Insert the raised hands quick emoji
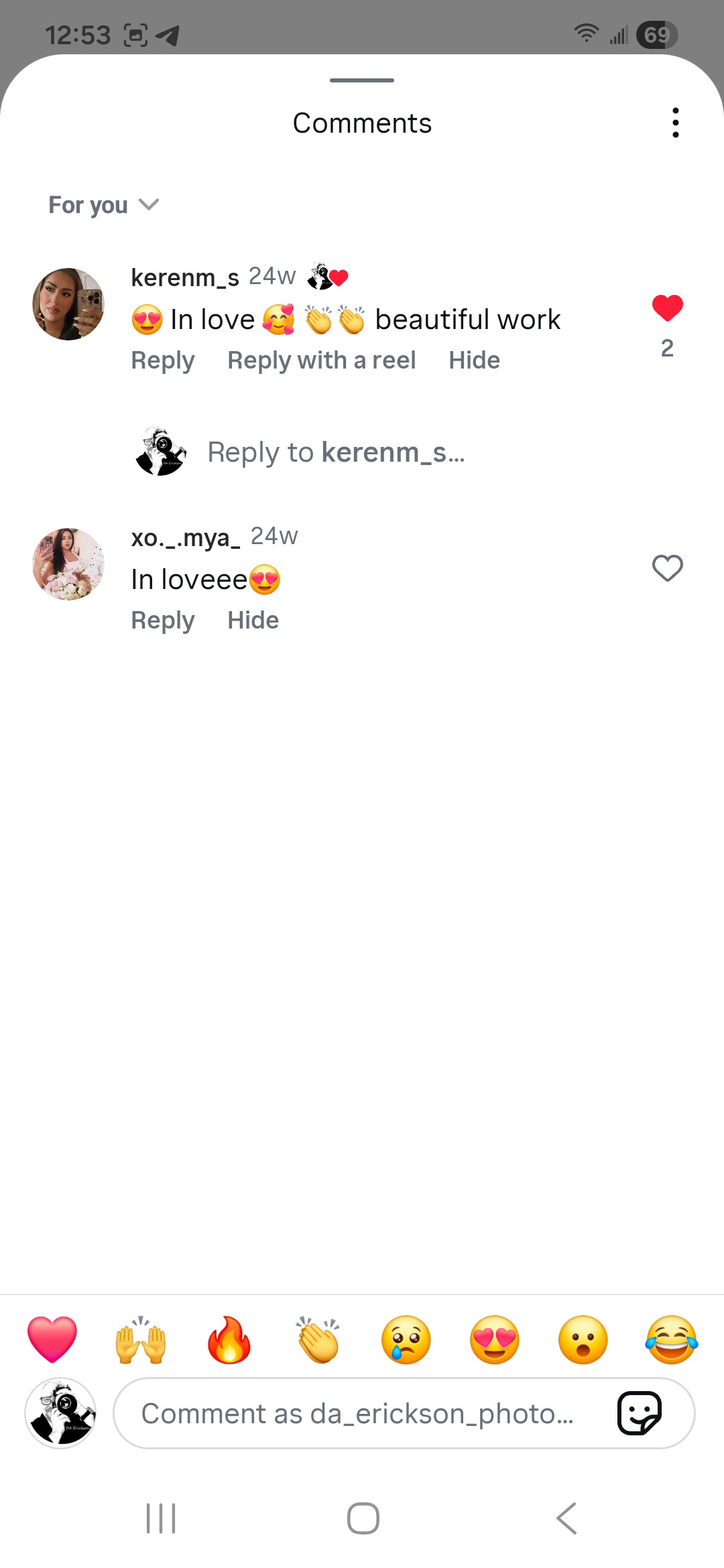The width and height of the screenshot is (724, 1568). tap(140, 1340)
